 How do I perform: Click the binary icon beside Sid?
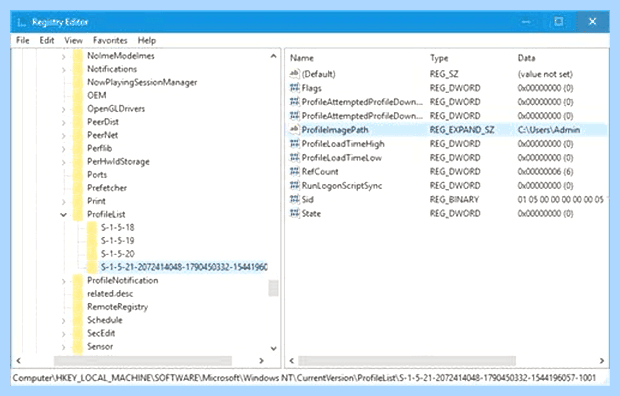click(x=294, y=199)
